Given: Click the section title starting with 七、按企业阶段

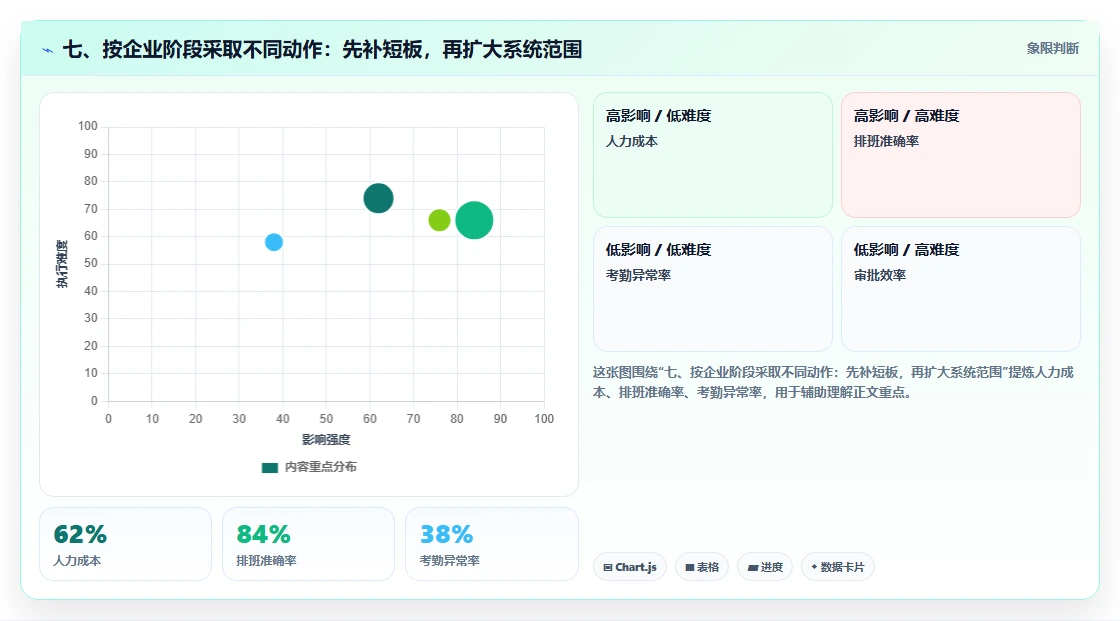Looking at the screenshot, I should pyautogui.click(x=322, y=49).
